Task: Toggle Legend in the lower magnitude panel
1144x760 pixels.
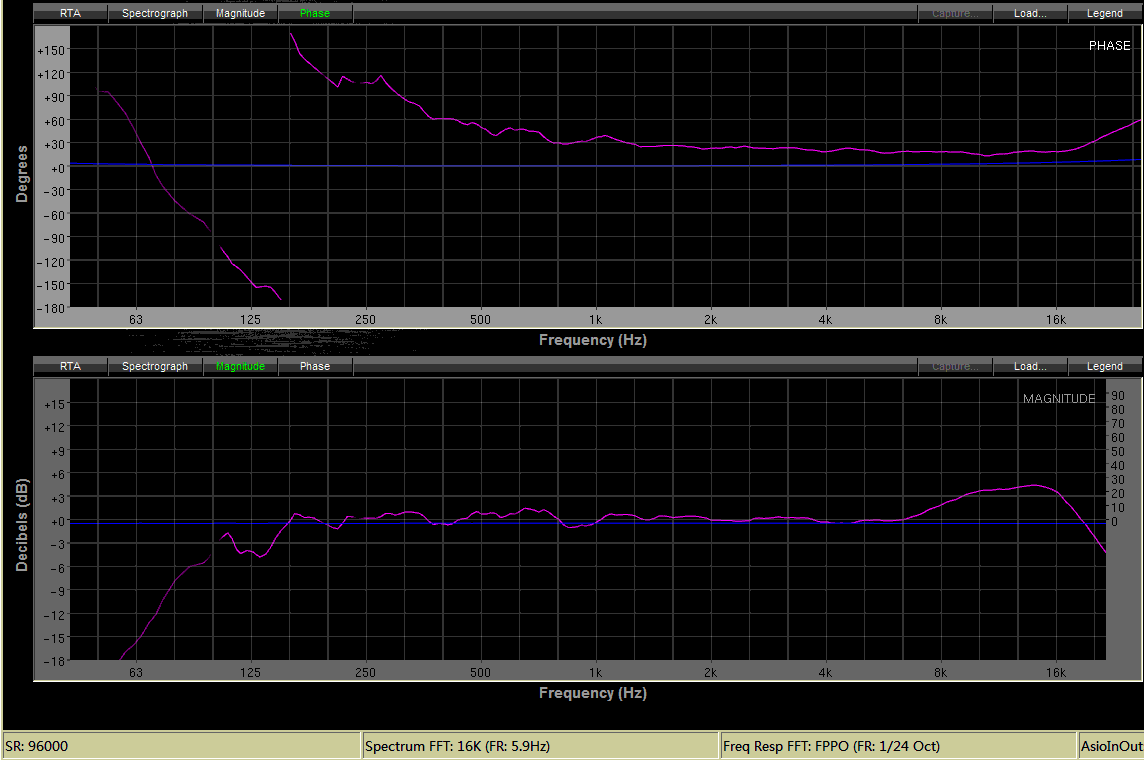Action: click(x=1104, y=367)
